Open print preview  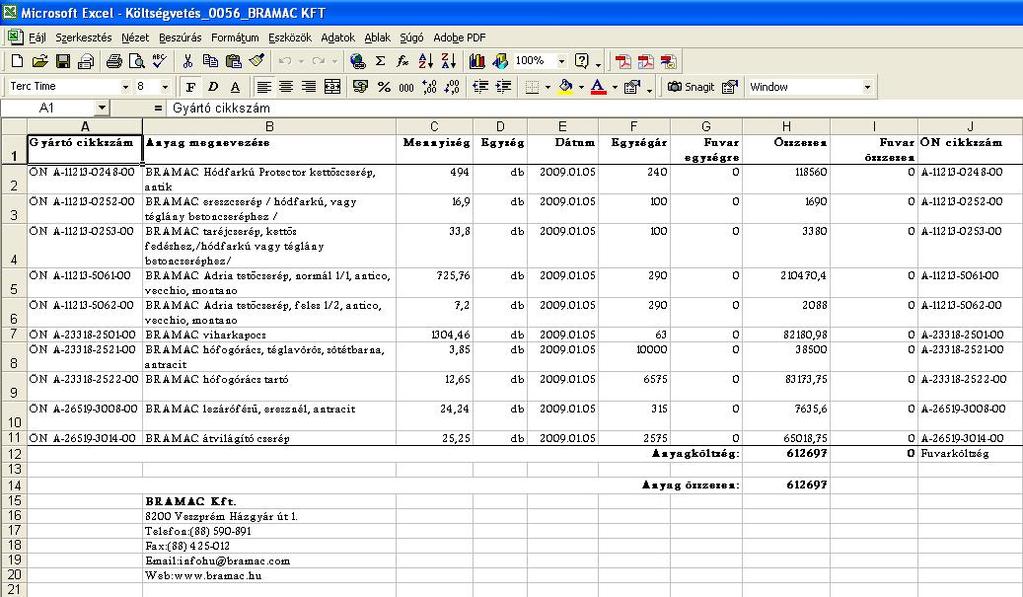point(136,61)
